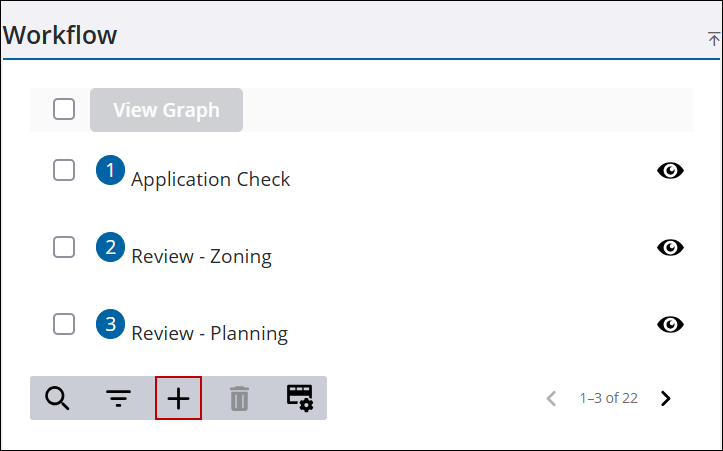
Task: View Review - Planning via eye icon
Action: tap(670, 324)
